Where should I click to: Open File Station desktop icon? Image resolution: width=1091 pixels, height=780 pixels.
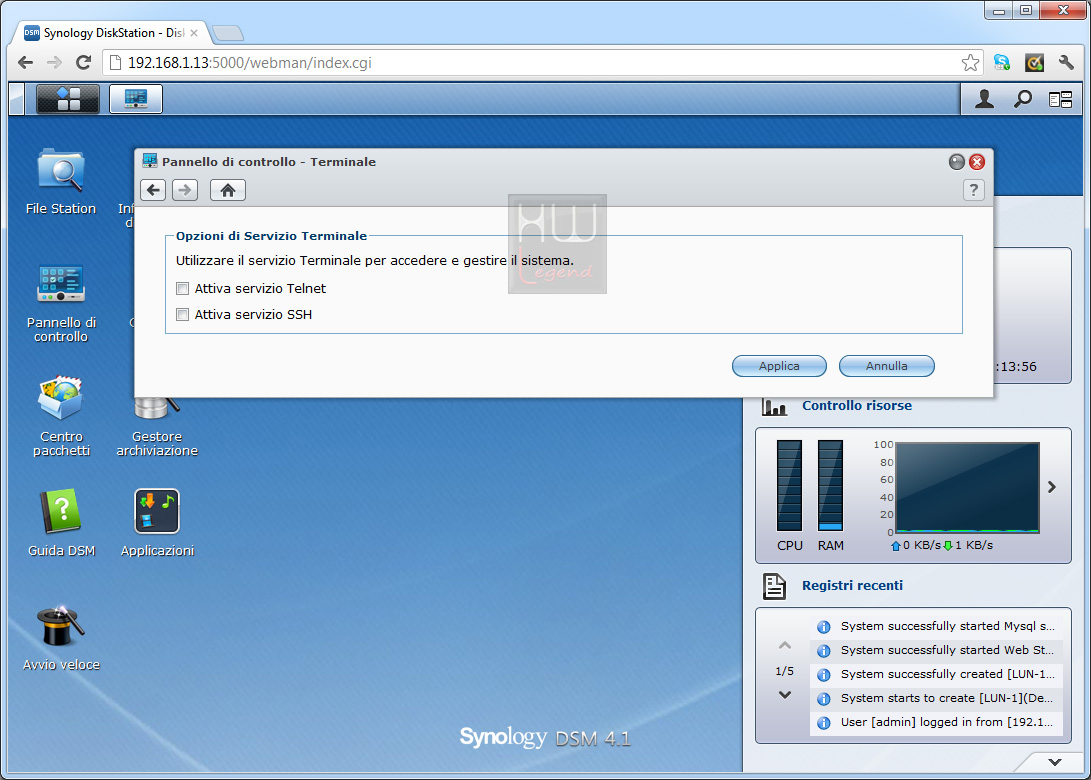pyautogui.click(x=61, y=182)
